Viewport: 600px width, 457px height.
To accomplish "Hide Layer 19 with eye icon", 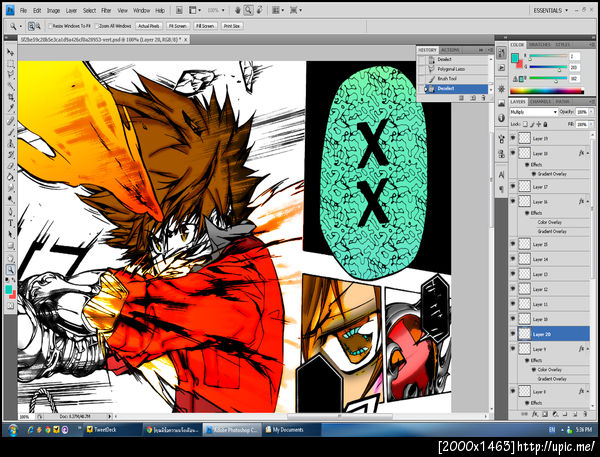I will coord(513,138).
